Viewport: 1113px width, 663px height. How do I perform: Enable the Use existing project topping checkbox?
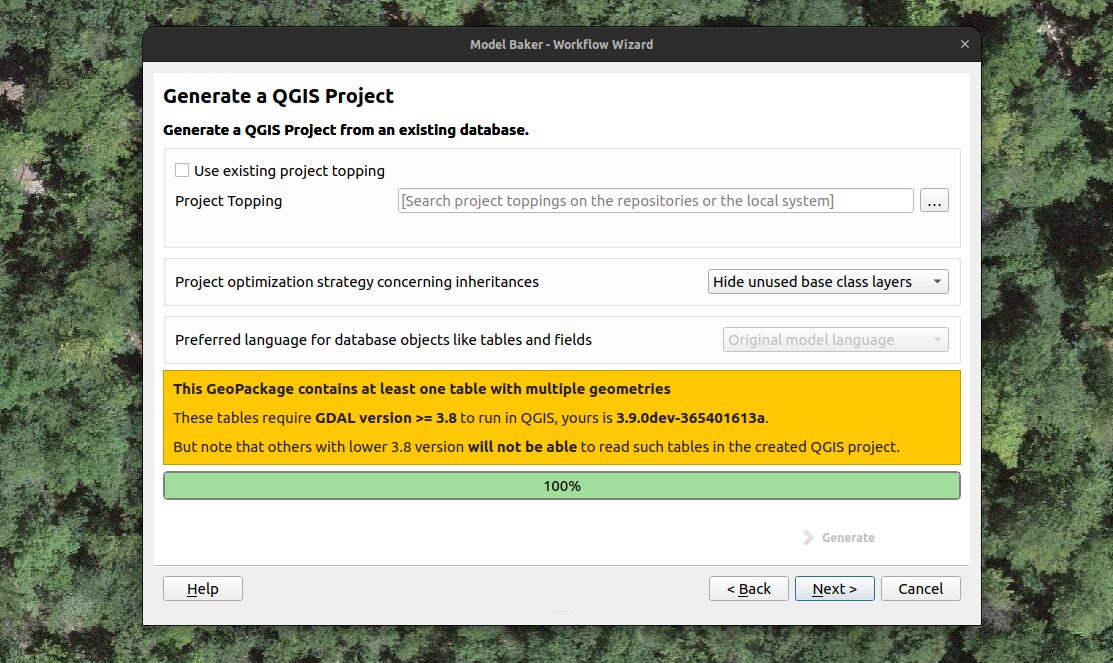click(182, 171)
